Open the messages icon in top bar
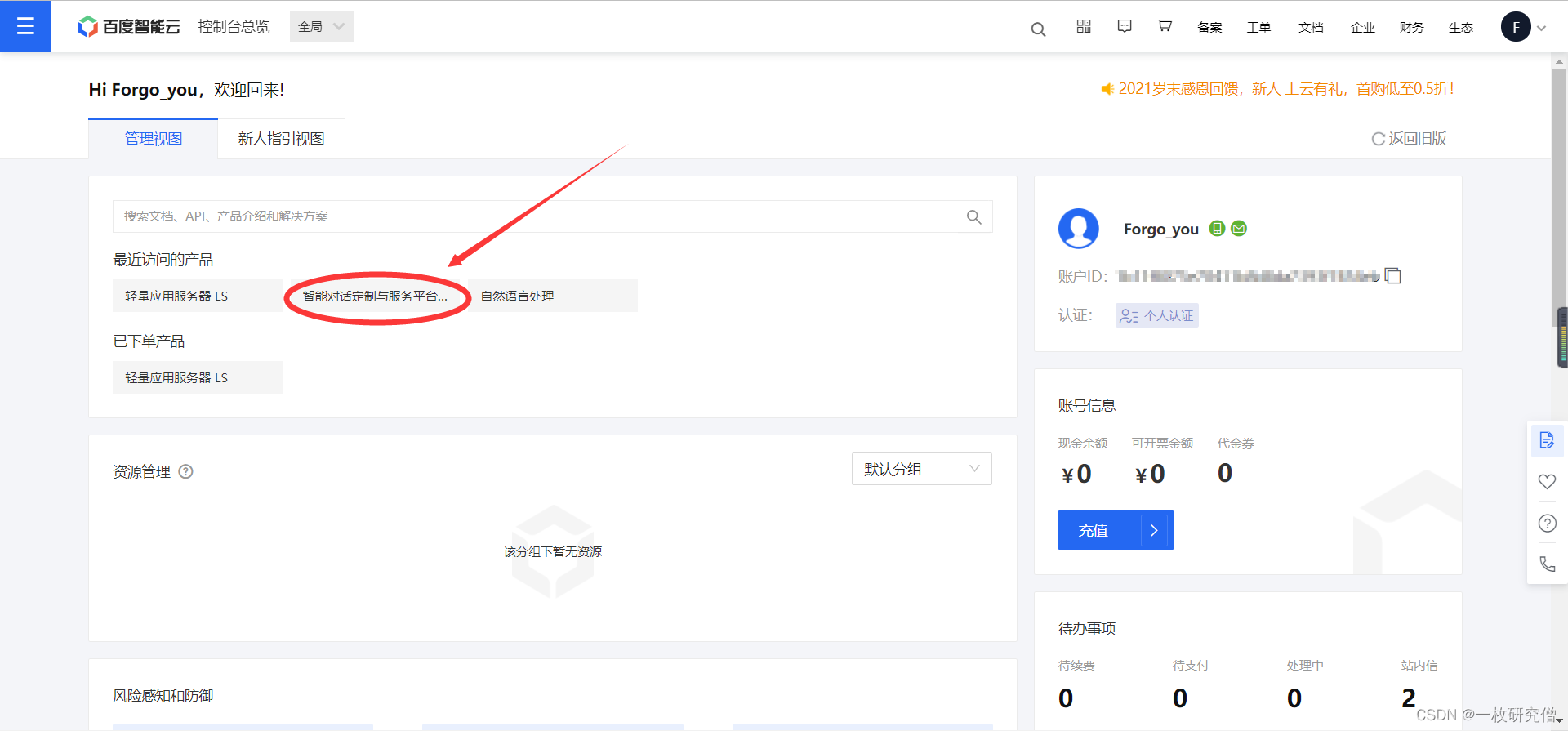This screenshot has width=1568, height=731. [x=1125, y=26]
